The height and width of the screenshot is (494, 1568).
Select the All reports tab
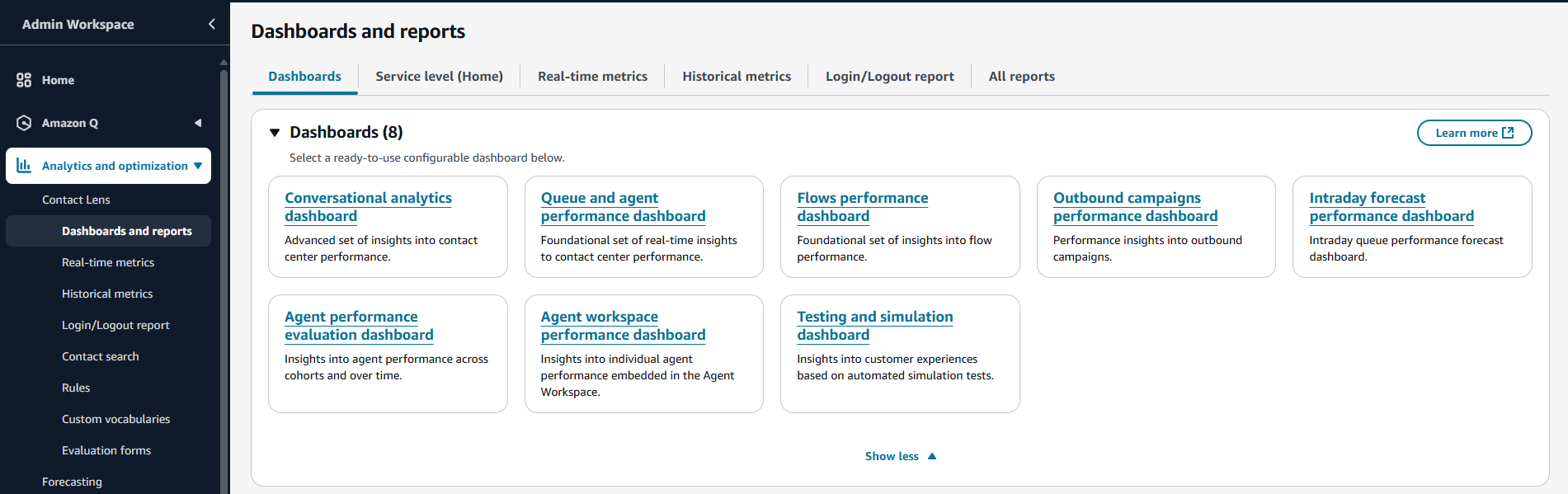tap(1021, 77)
